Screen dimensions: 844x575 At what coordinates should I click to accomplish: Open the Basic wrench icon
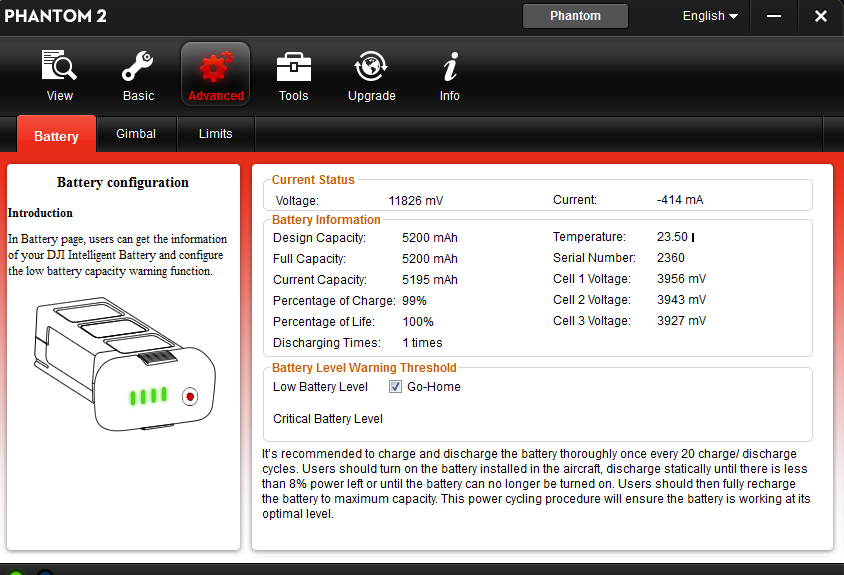(x=138, y=66)
